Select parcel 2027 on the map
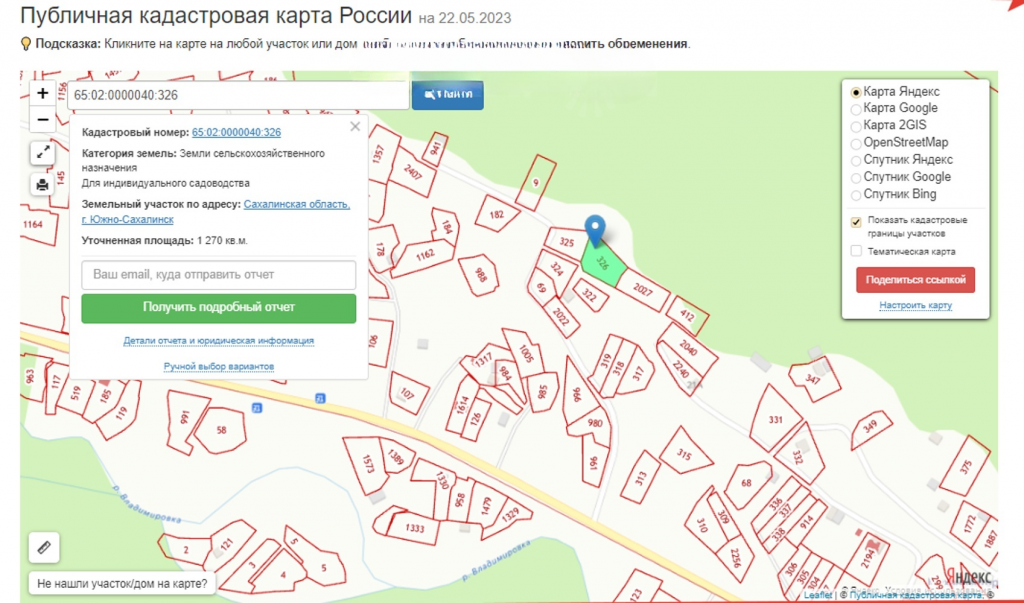This screenshot has width=1024, height=603. coord(643,290)
